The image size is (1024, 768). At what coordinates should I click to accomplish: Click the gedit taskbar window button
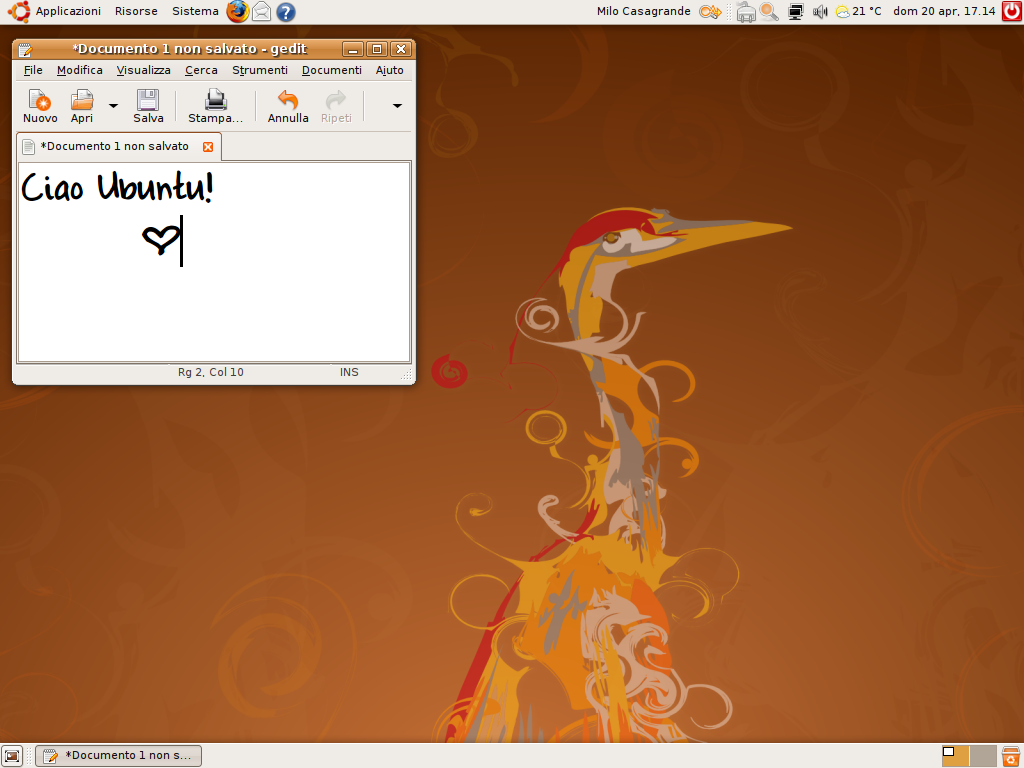pos(118,756)
